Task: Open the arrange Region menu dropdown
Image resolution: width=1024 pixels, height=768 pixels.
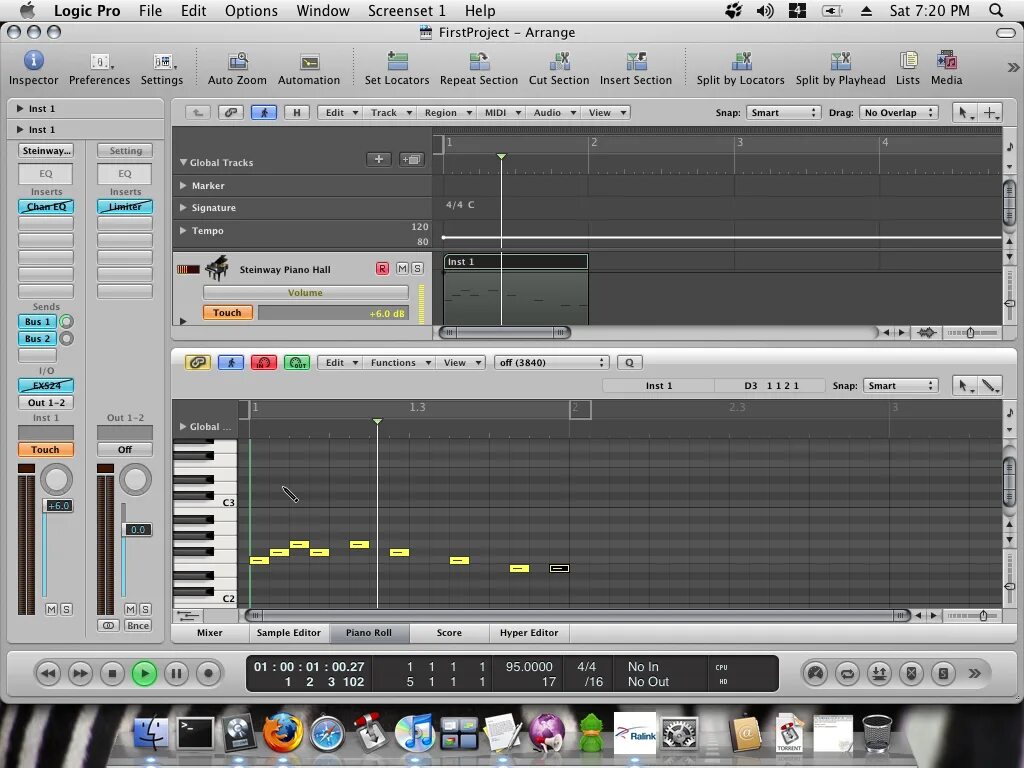Action: (447, 112)
